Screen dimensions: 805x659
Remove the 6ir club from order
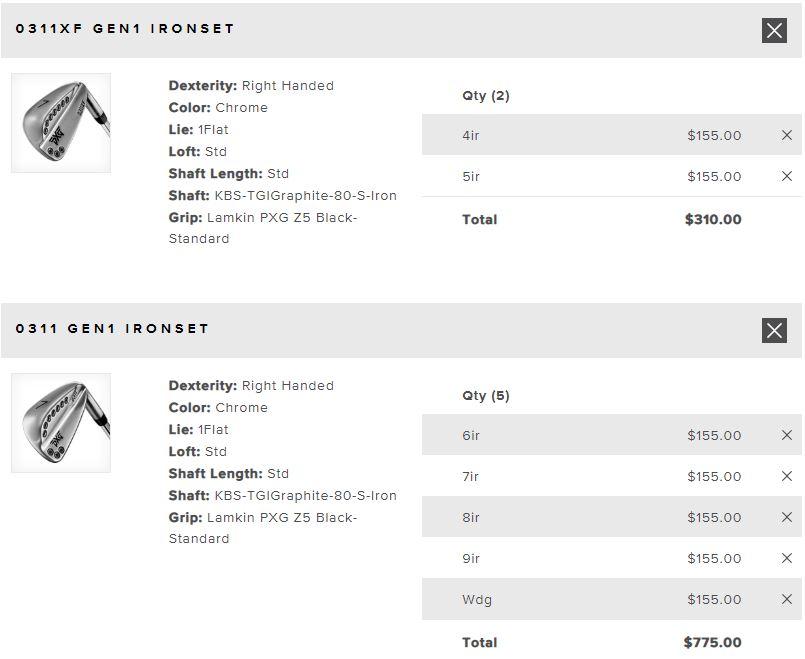787,435
